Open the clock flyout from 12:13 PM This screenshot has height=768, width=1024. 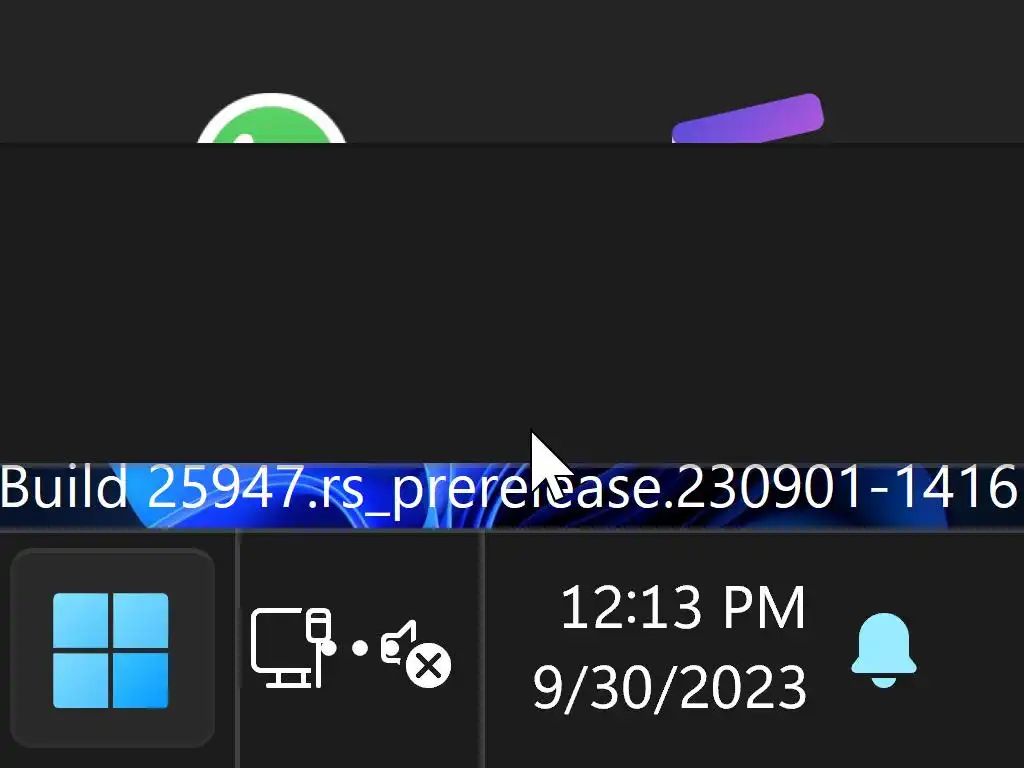[x=682, y=608]
